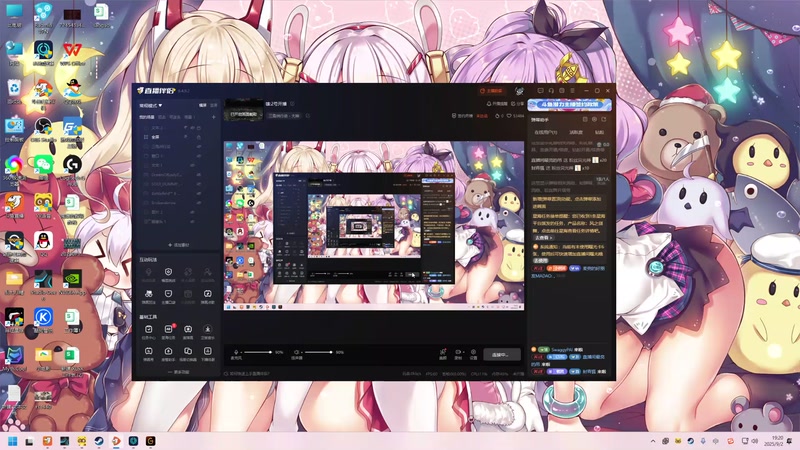Viewport: 800px width, 450px height.
Task: Pop out the 弹幕助手 panel icon
Action: tap(604, 119)
